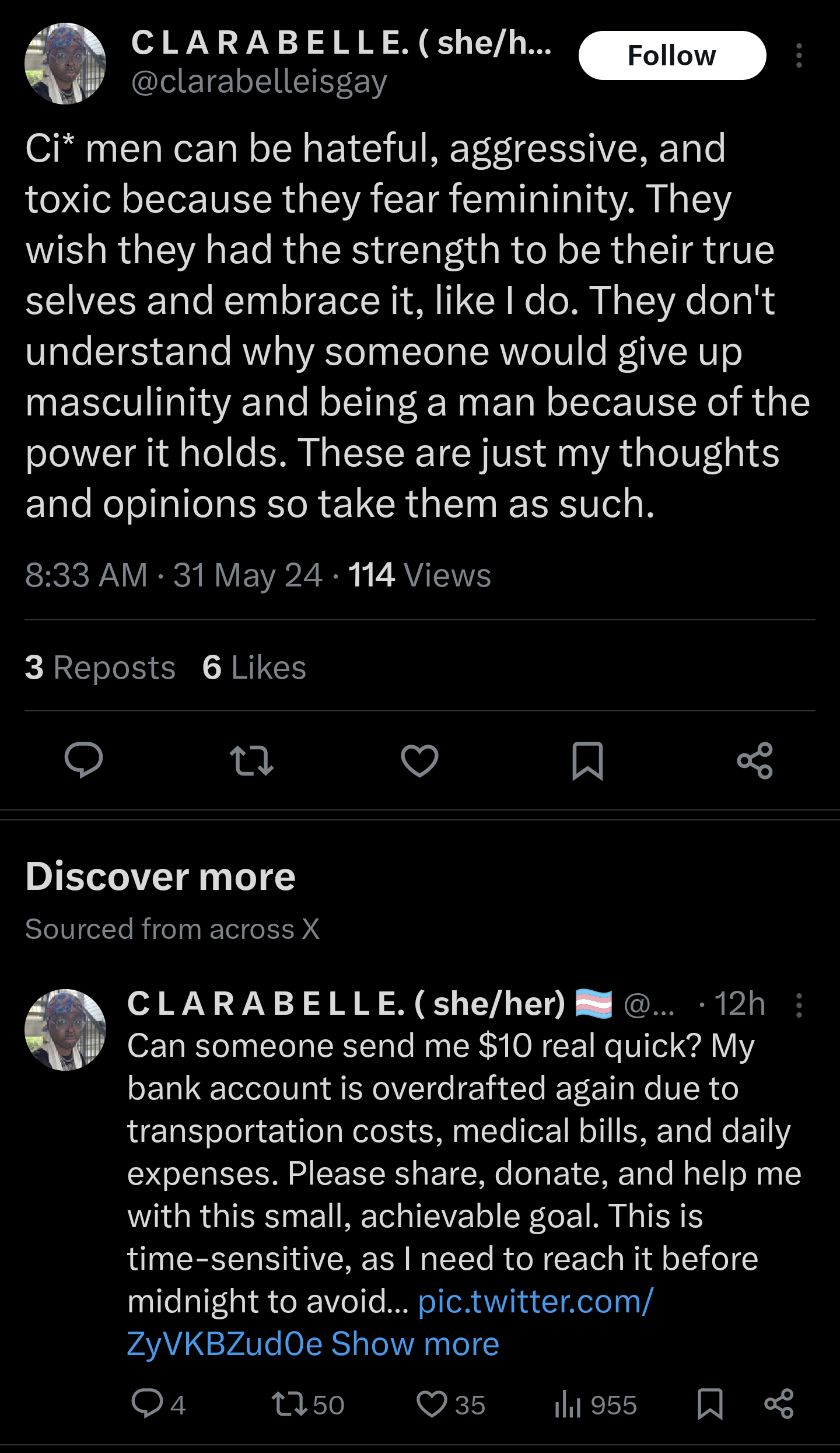
Task: Open the main post author's profile picture
Action: 65,64
